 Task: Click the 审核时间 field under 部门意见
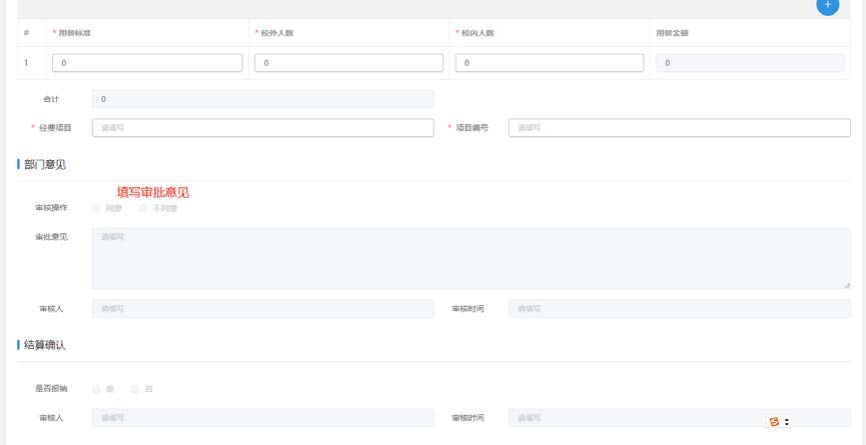pyautogui.click(x=679, y=309)
